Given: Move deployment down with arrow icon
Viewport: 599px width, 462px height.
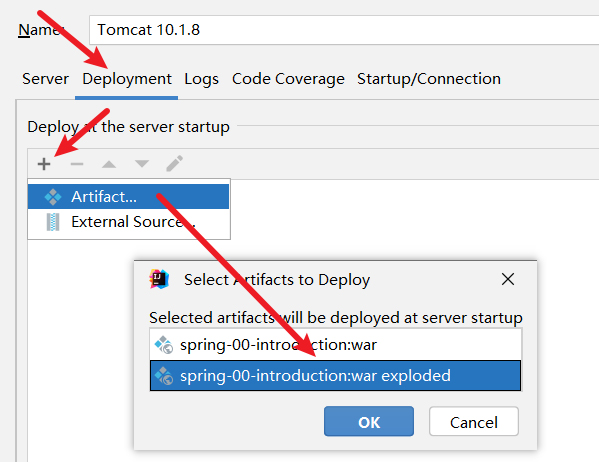Looking at the screenshot, I should click(142, 164).
